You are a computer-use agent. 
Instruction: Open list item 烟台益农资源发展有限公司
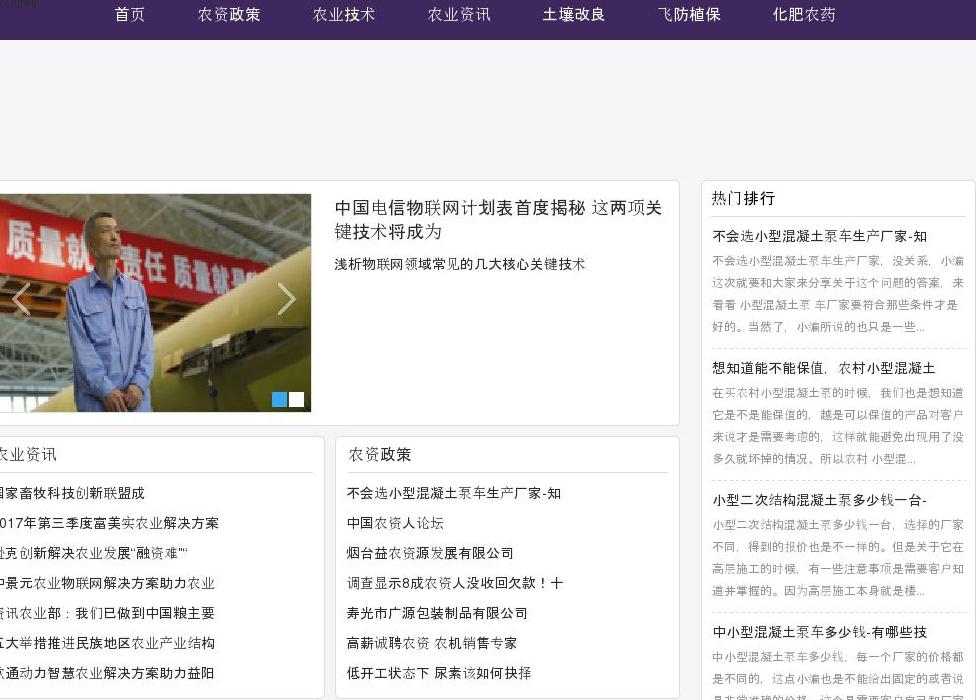pos(430,553)
